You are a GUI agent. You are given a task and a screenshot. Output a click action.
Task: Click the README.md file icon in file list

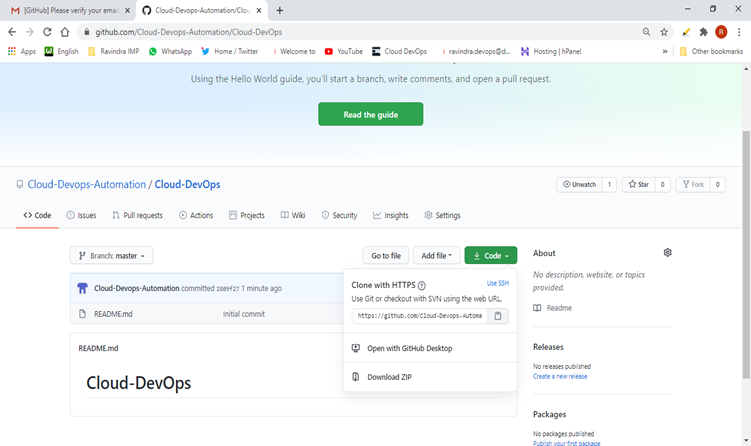[x=82, y=314]
